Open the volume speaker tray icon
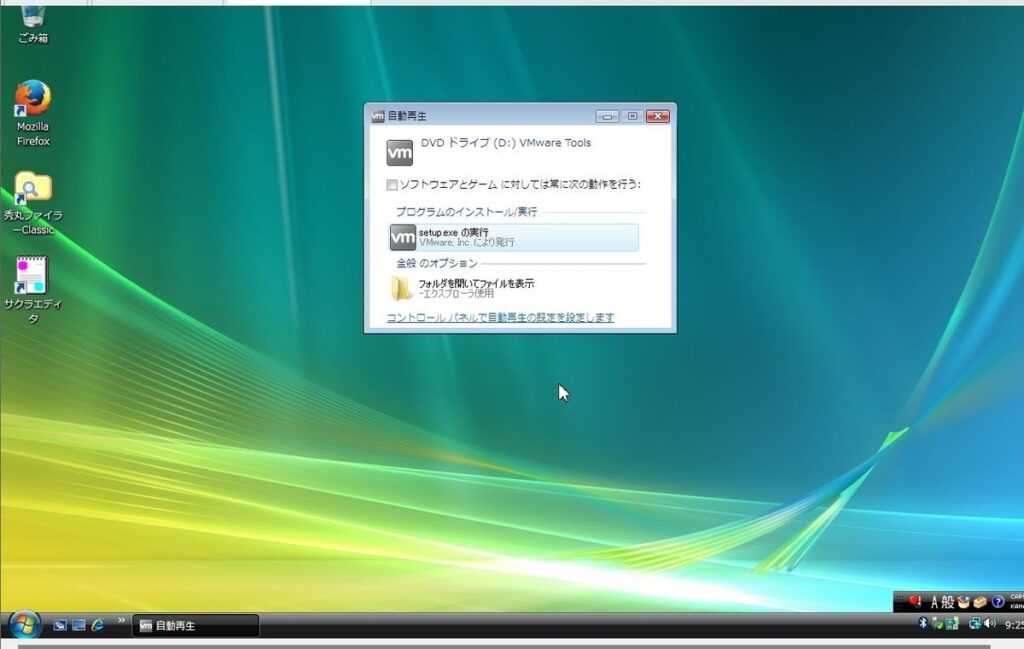Image resolution: width=1024 pixels, height=649 pixels. [x=990, y=624]
